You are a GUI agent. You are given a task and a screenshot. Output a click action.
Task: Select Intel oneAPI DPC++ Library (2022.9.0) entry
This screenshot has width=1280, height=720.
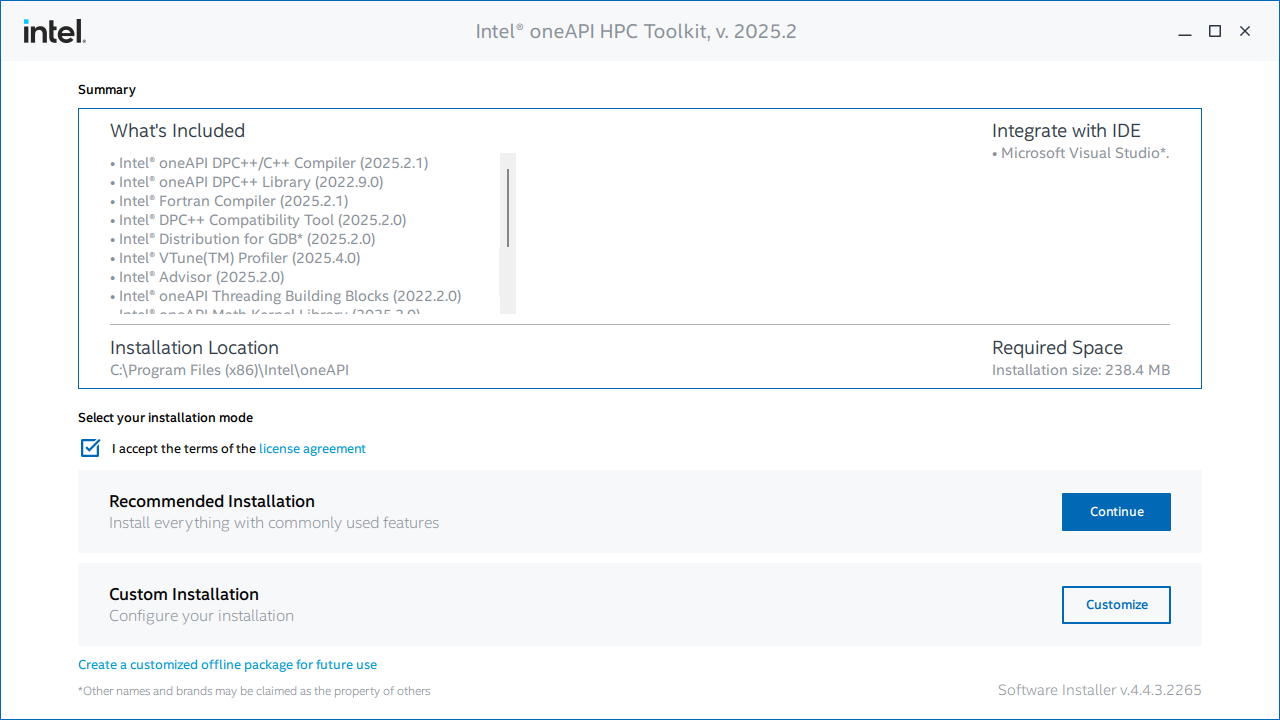tap(246, 182)
